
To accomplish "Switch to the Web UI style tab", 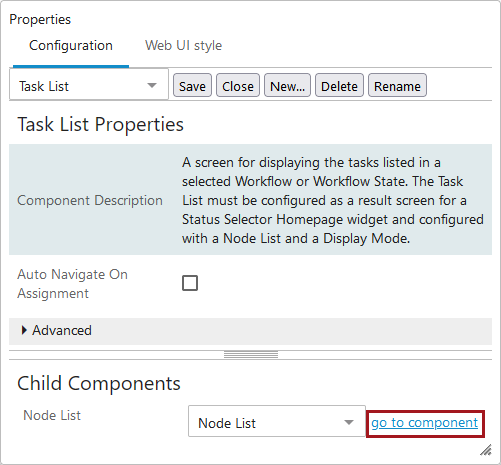I will point(183,45).
